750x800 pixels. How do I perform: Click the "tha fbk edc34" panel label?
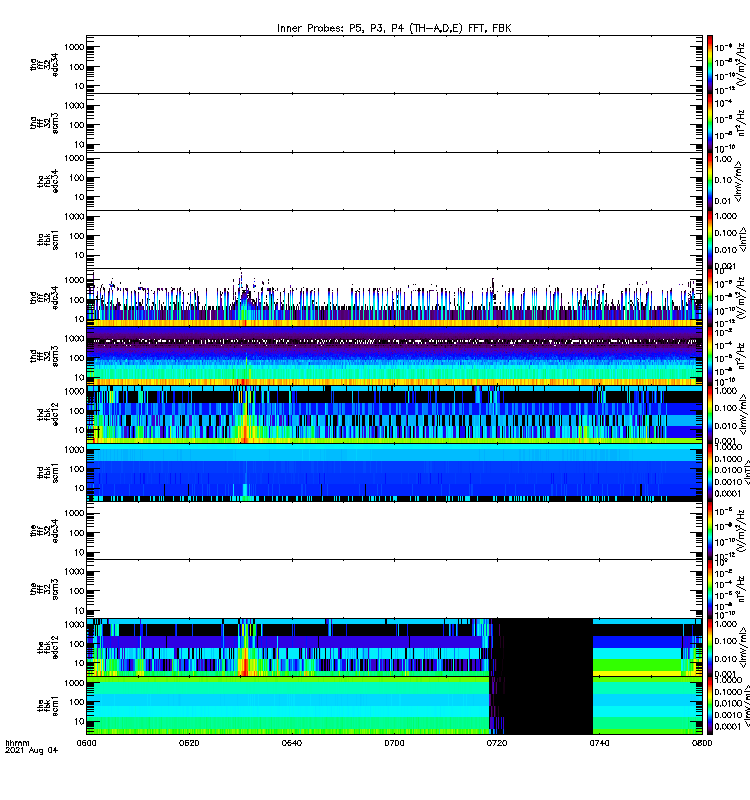click(48, 181)
